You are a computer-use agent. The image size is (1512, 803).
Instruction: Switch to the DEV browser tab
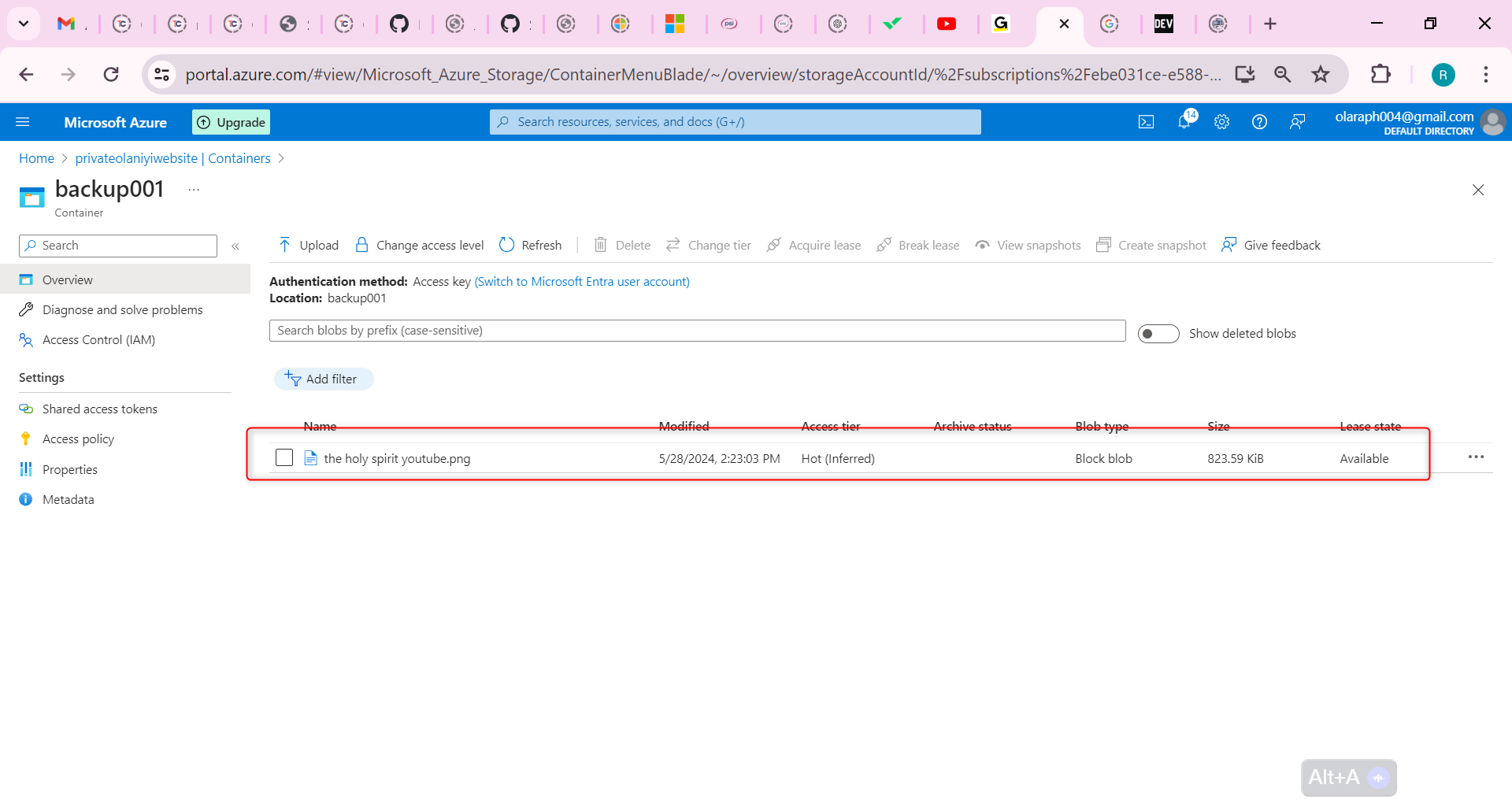coord(1163,24)
